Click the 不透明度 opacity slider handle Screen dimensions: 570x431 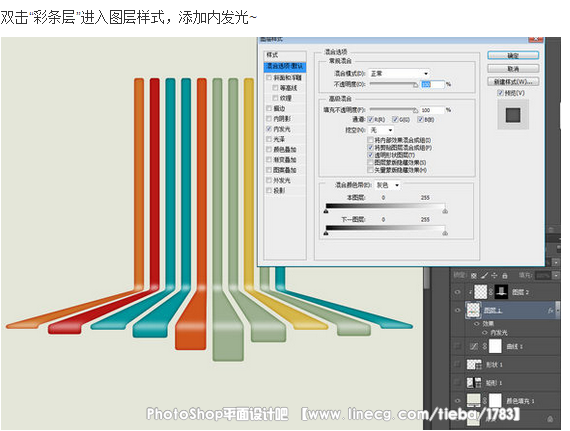pyautogui.click(x=416, y=85)
